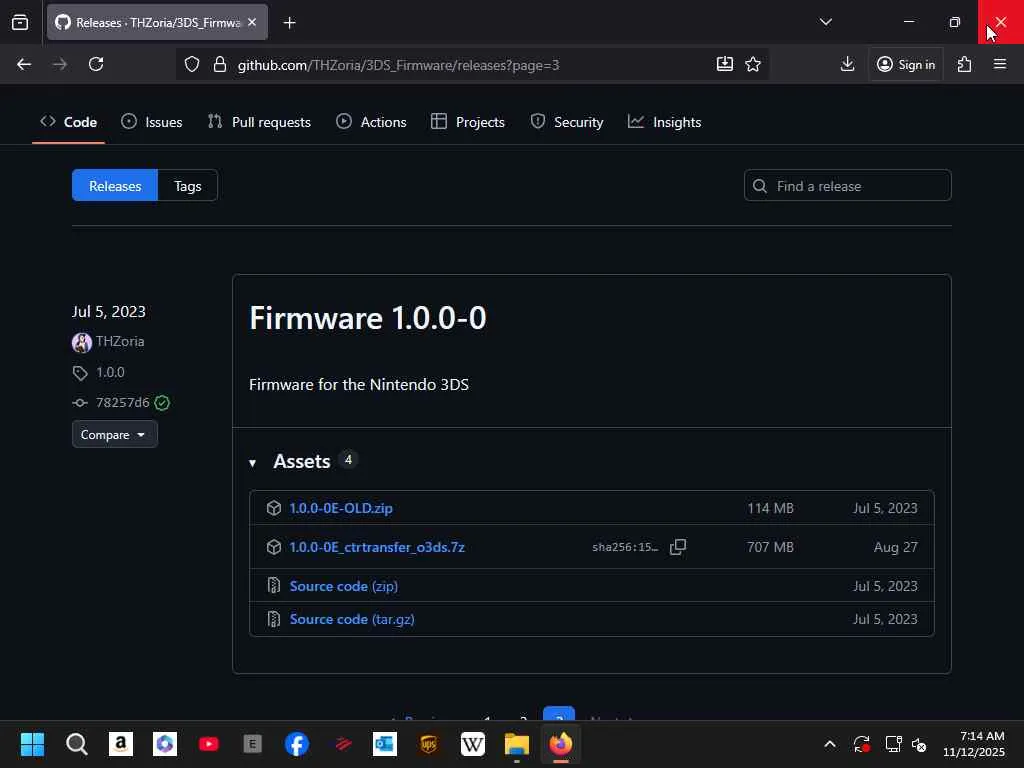Image resolution: width=1024 pixels, height=768 pixels.
Task: Open Outlook from the taskbar
Action: tap(385, 744)
